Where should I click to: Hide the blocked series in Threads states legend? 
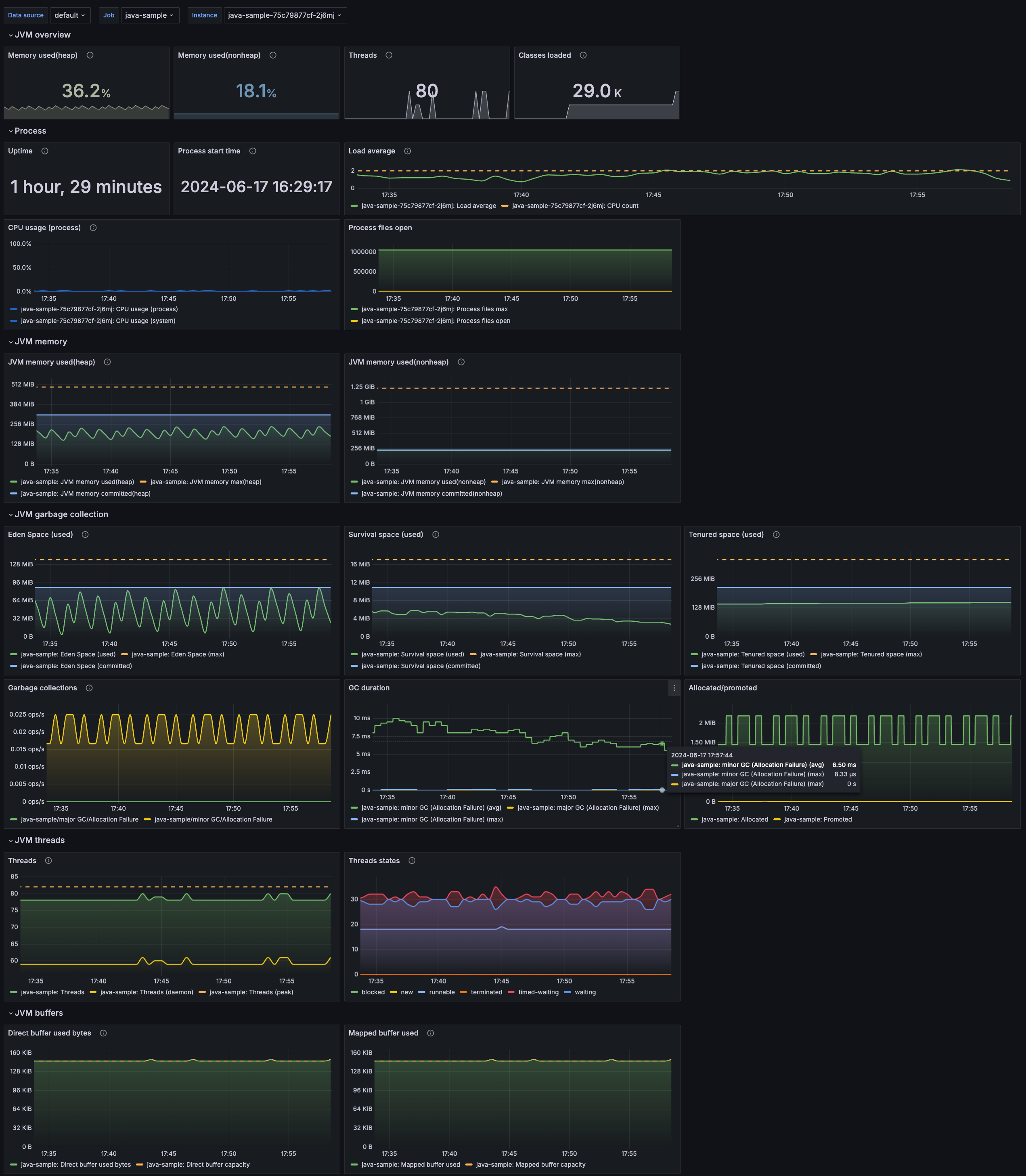click(373, 992)
